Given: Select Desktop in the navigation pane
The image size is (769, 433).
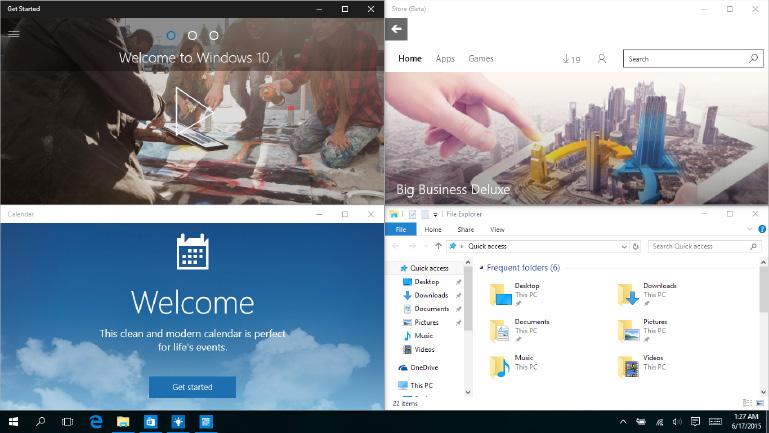Looking at the screenshot, I should [x=426, y=281].
